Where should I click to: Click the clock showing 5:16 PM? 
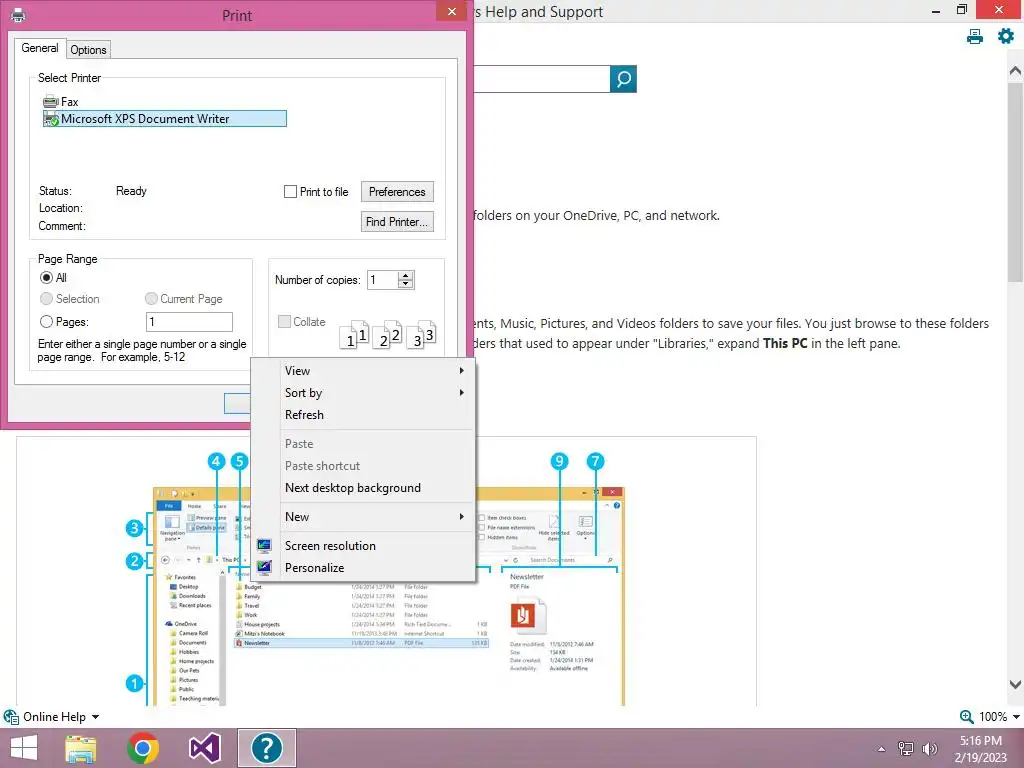980,741
